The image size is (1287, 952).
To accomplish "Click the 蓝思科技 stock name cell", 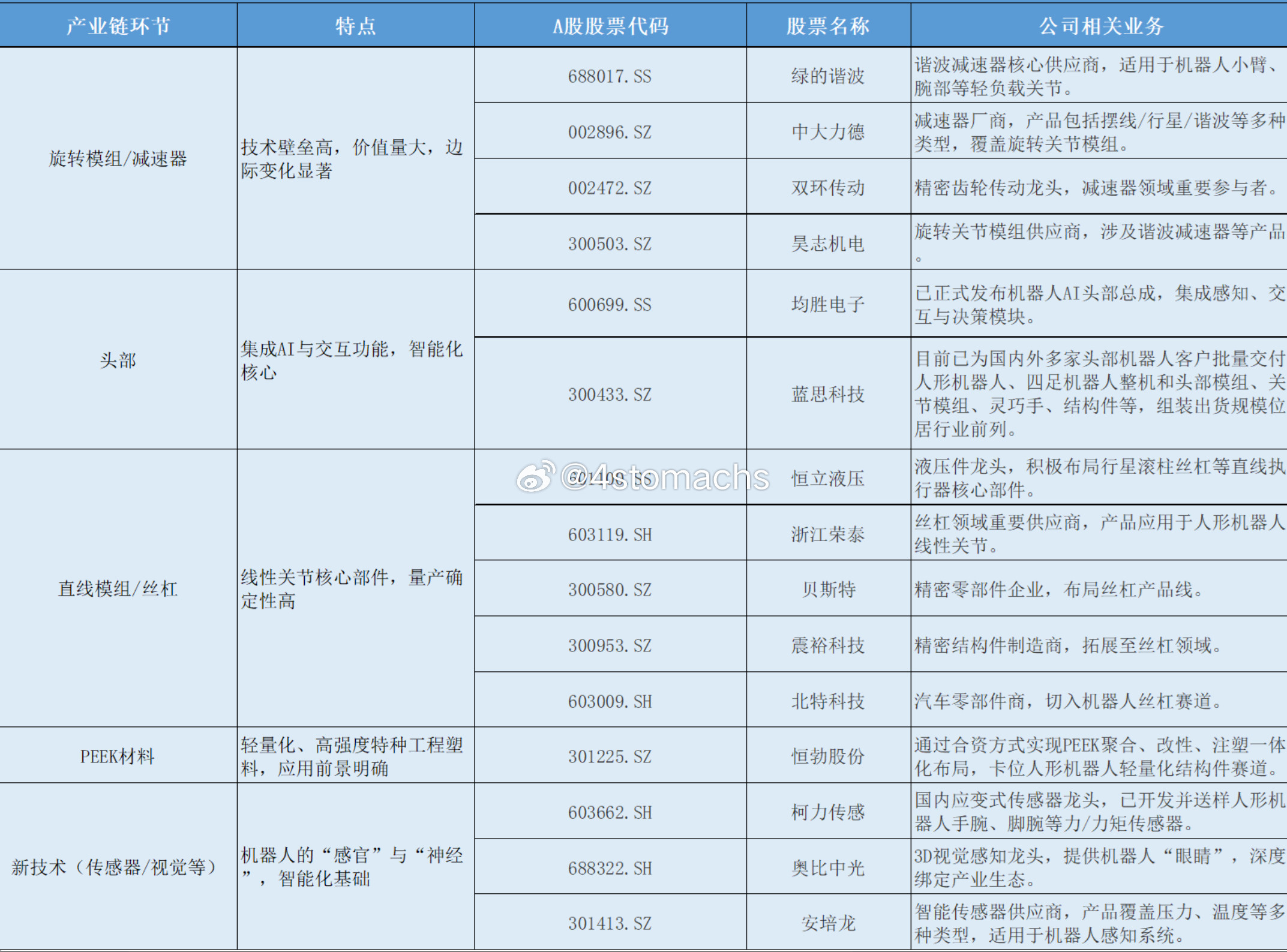I will pos(828,394).
